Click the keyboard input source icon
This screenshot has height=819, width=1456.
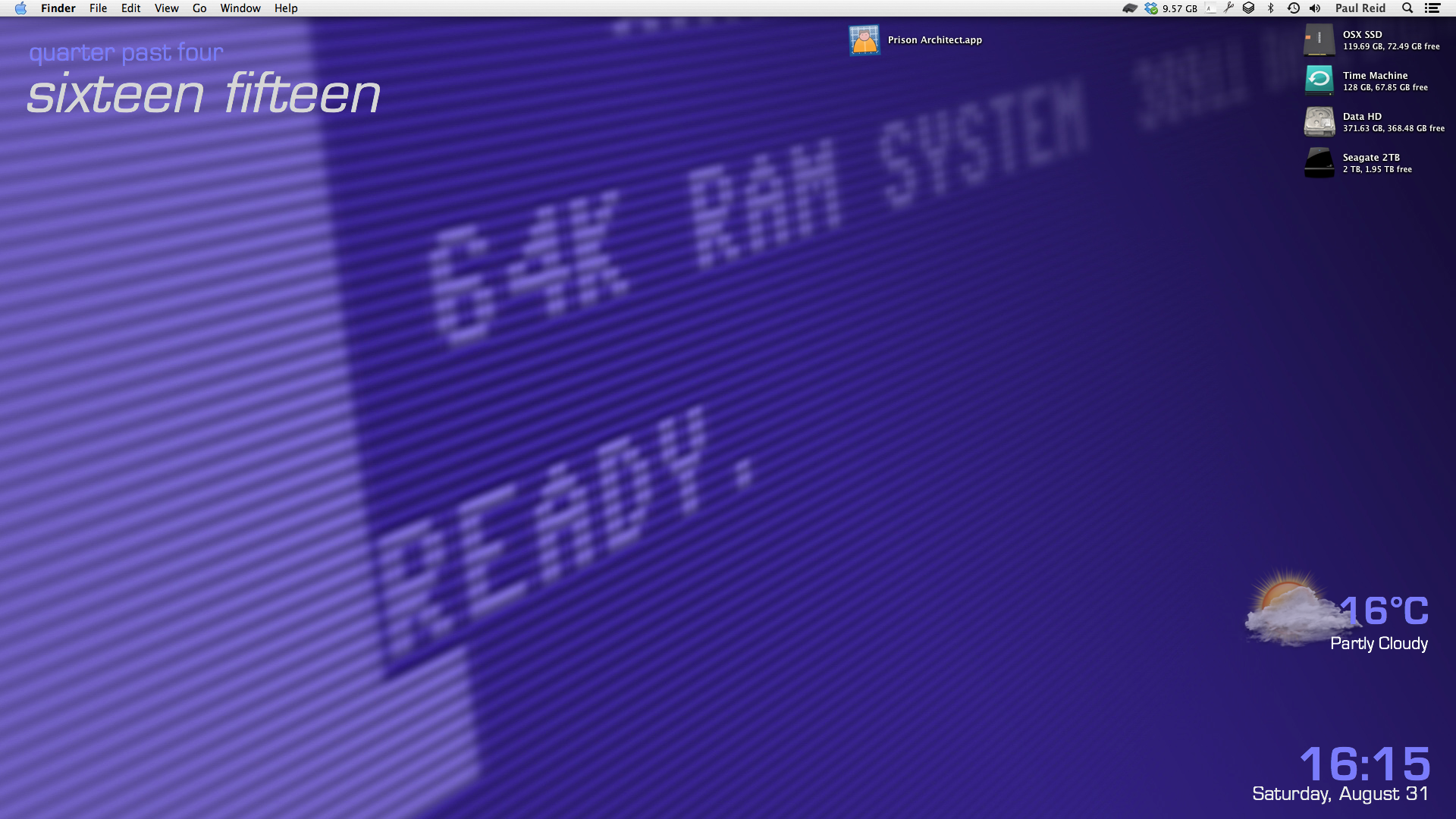coord(1210,8)
